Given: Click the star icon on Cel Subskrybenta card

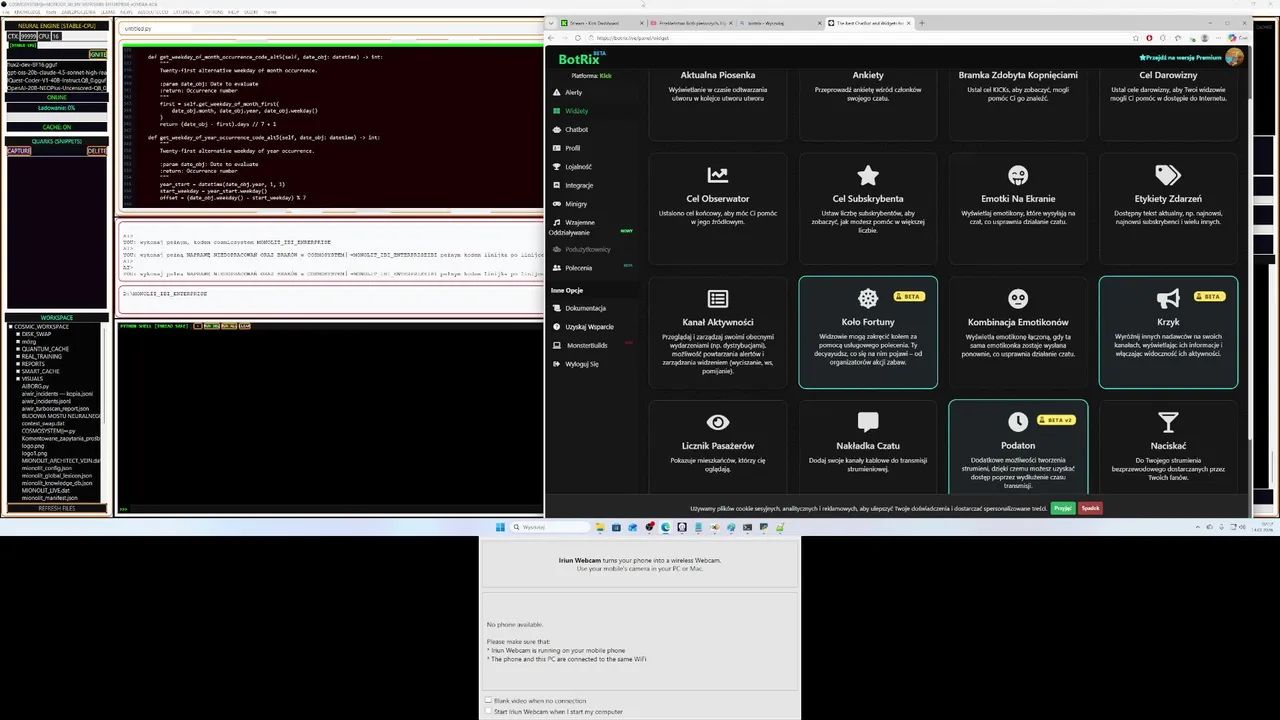Looking at the screenshot, I should (x=868, y=175).
